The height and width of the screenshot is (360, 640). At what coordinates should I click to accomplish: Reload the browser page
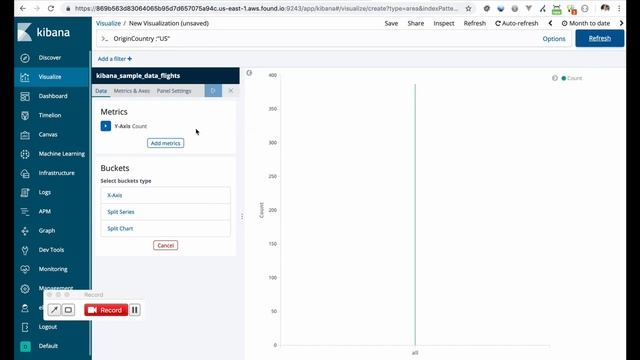[x=51, y=8]
